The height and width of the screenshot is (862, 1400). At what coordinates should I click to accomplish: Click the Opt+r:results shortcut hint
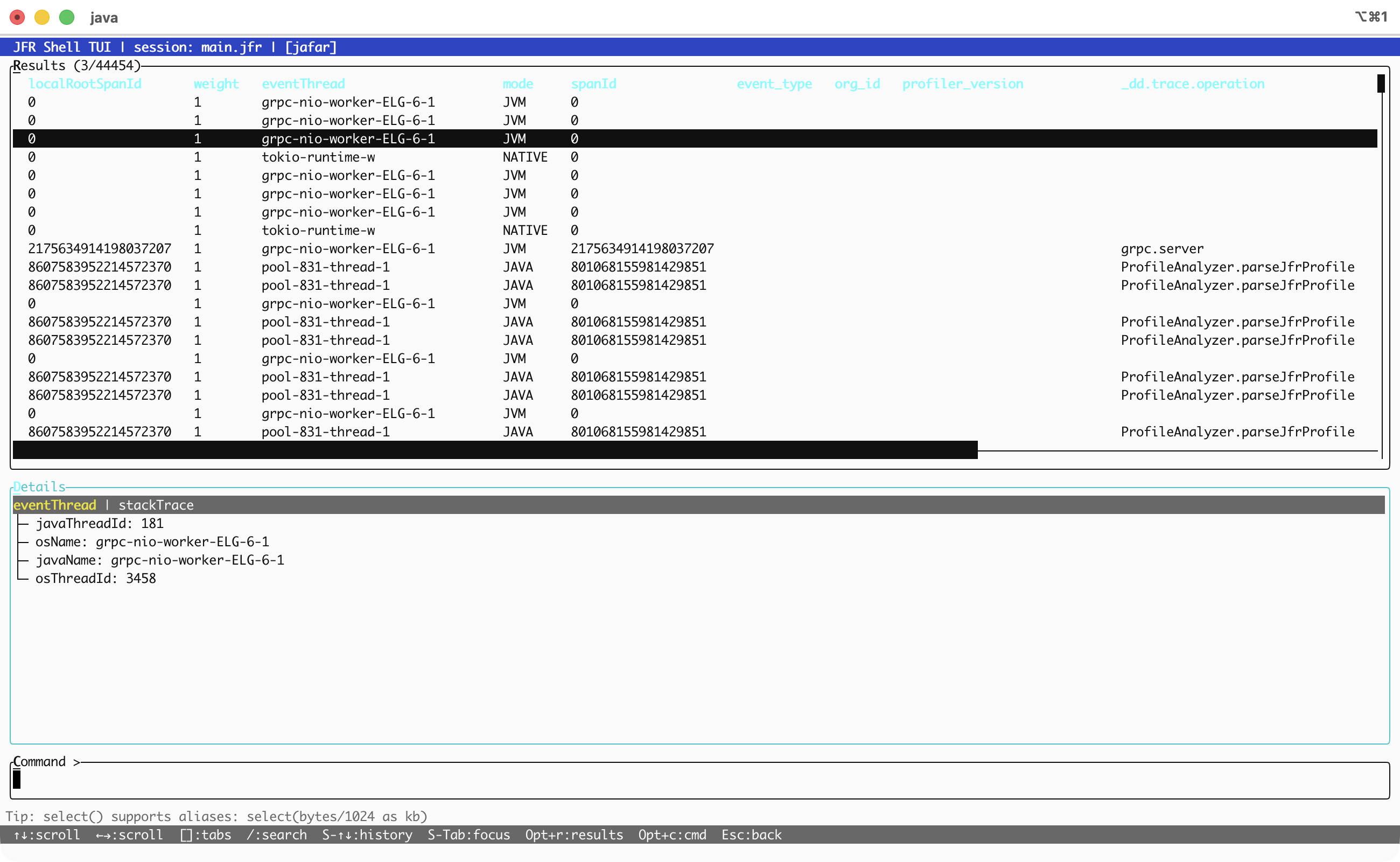[574, 835]
